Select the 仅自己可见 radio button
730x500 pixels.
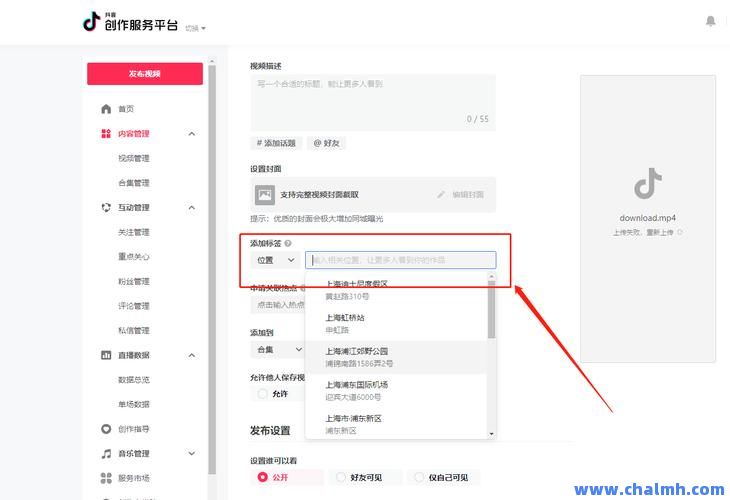[x=419, y=477]
